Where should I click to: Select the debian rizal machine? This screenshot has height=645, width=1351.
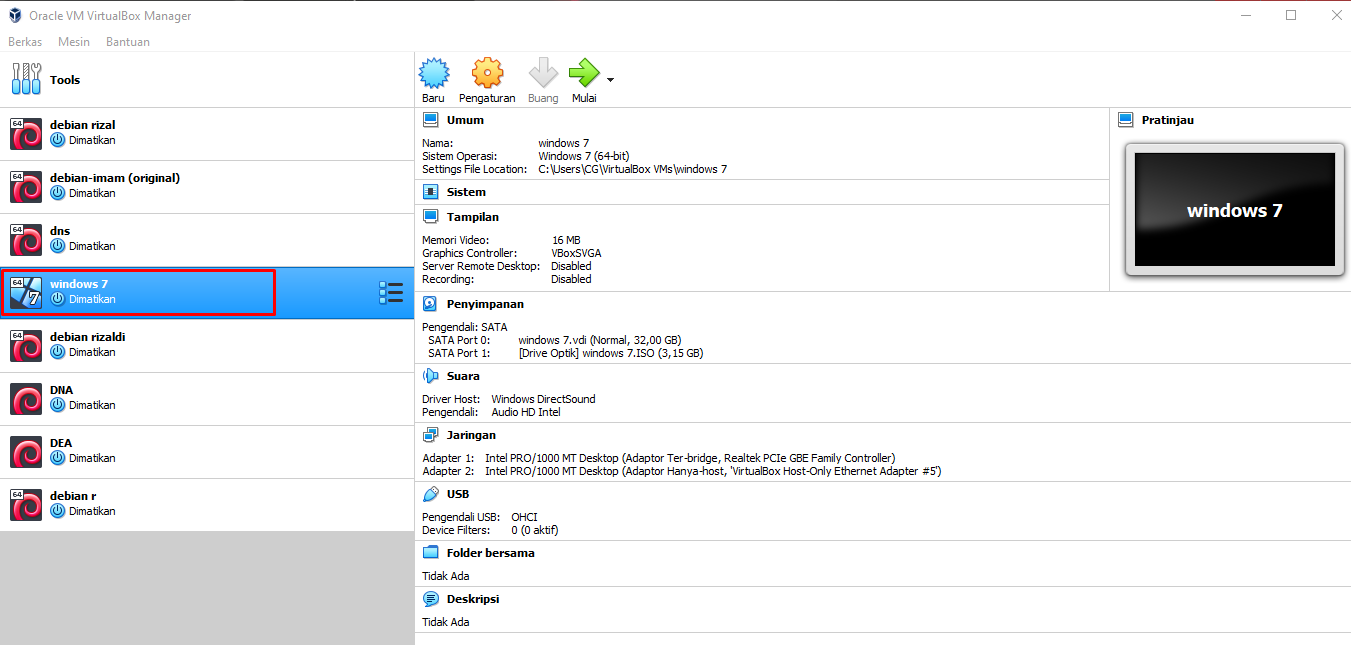207,134
